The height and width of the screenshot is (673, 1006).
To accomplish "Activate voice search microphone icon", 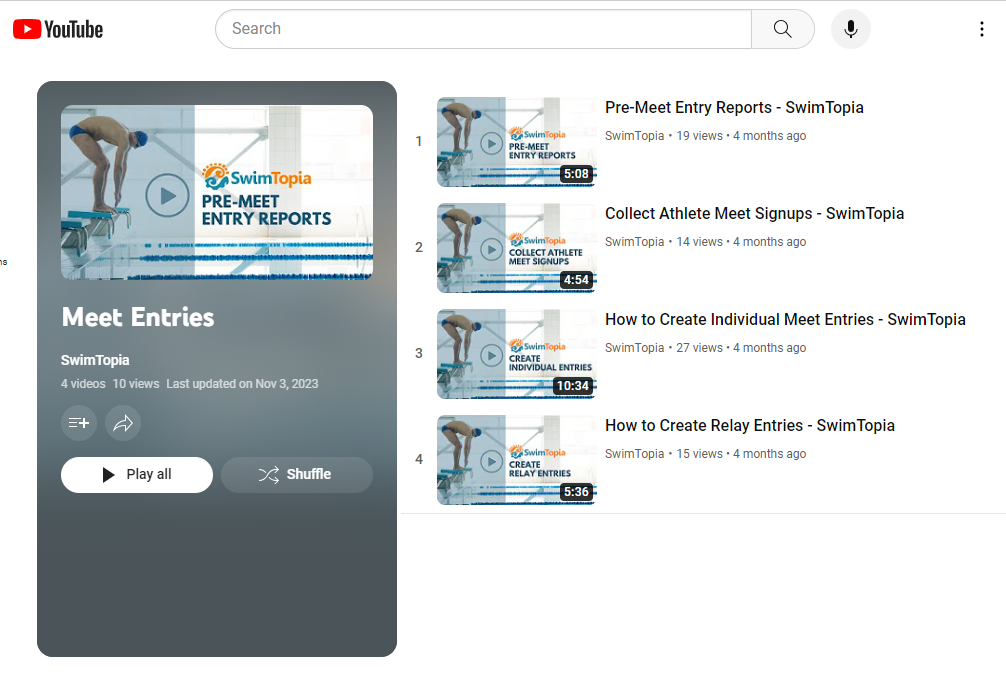I will coord(850,29).
